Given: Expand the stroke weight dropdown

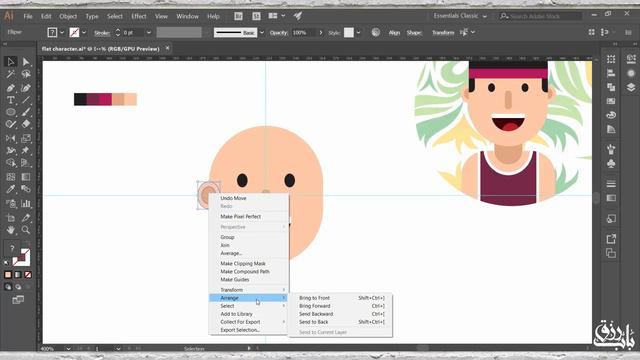Looking at the screenshot, I should (x=149, y=32).
